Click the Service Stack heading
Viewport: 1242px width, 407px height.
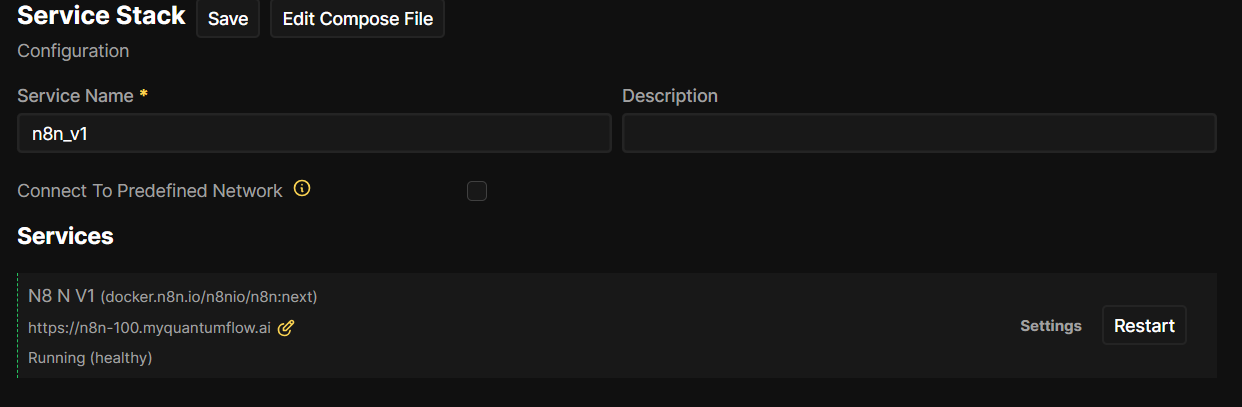(x=101, y=16)
